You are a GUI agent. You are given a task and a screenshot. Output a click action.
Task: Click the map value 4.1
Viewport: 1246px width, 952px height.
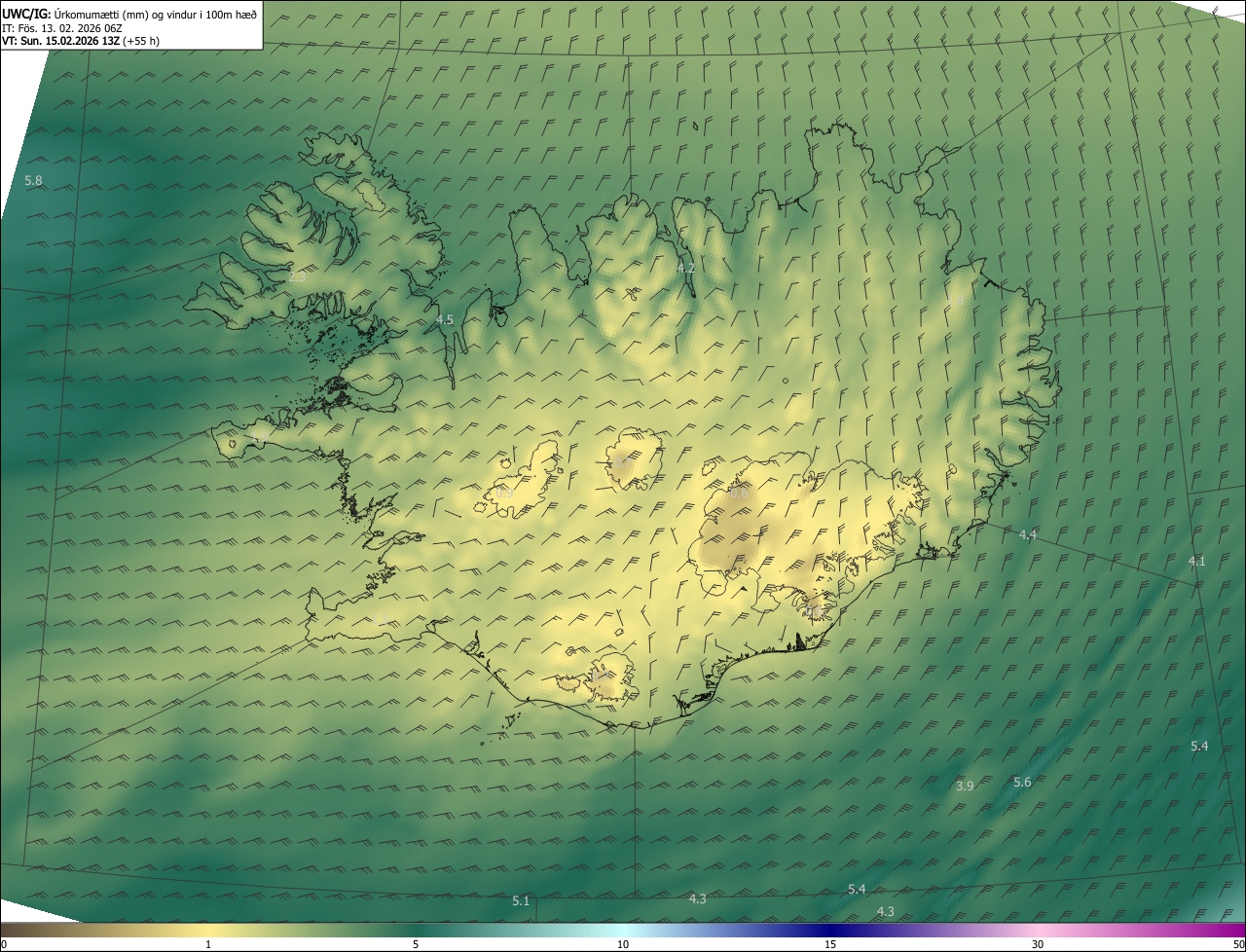pyautogui.click(x=1197, y=562)
